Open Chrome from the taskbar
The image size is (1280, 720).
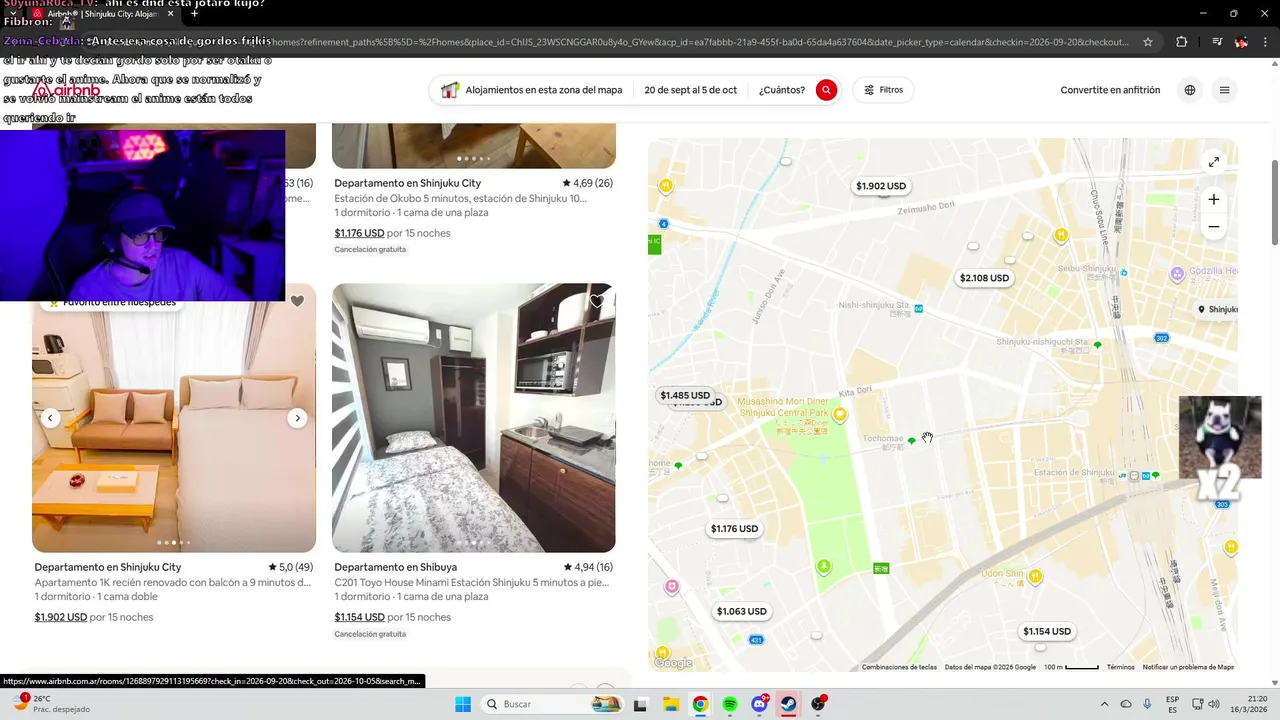pyautogui.click(x=700, y=704)
